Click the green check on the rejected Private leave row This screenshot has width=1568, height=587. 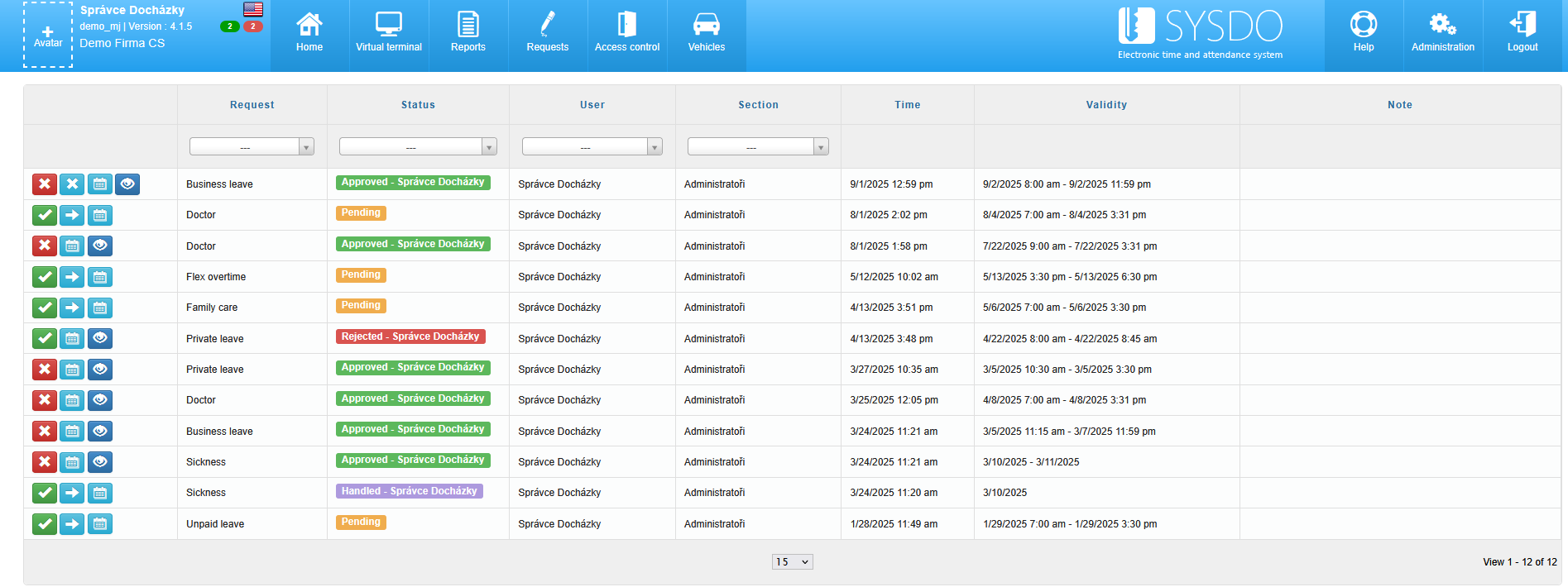tap(45, 338)
